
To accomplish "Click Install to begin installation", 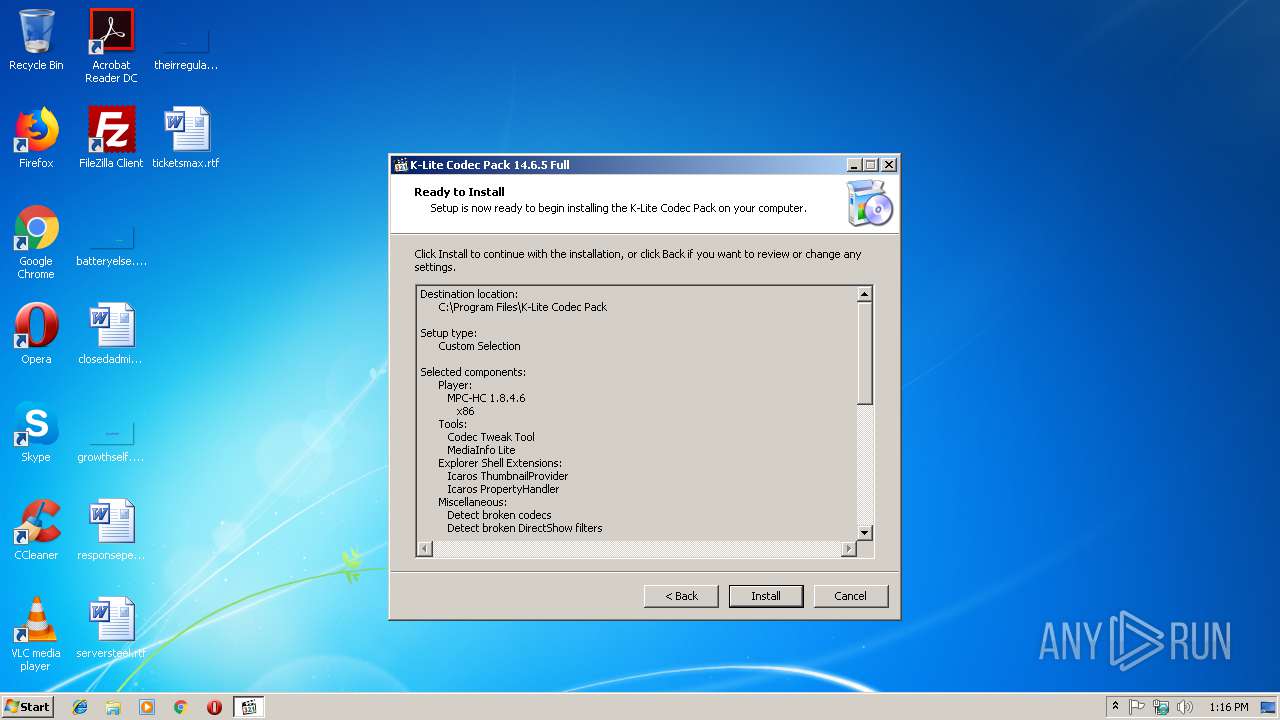I will 766,596.
